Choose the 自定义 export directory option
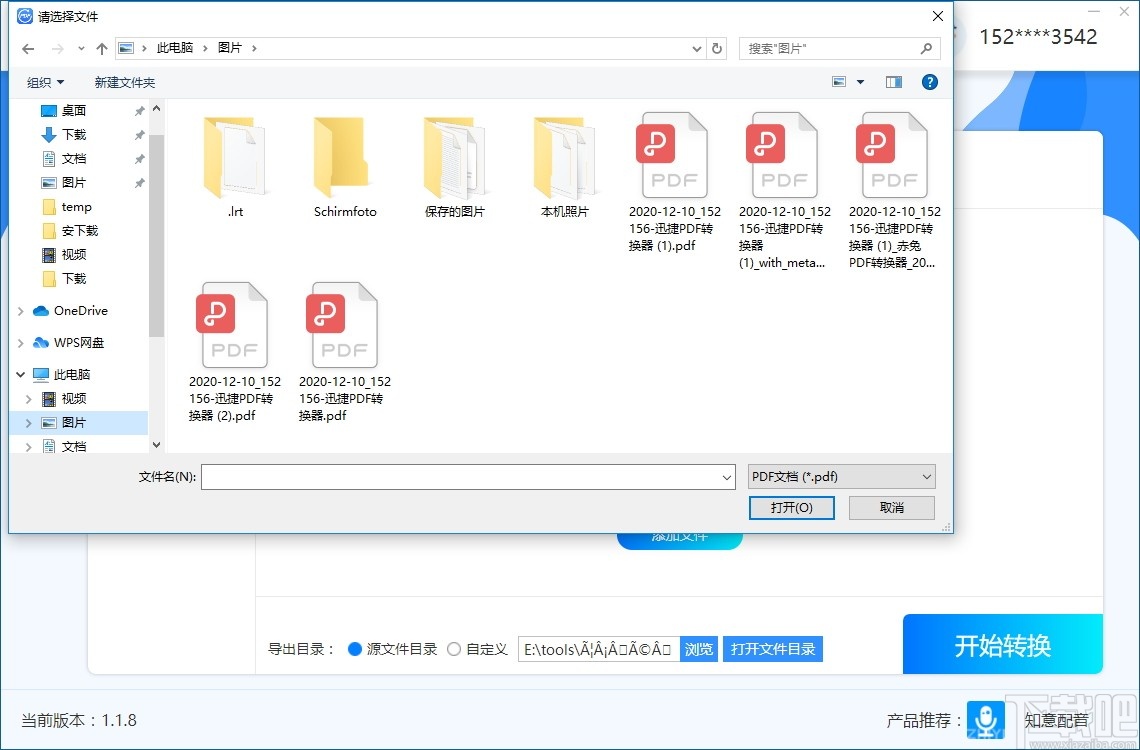Viewport: 1140px width, 750px height. click(453, 649)
